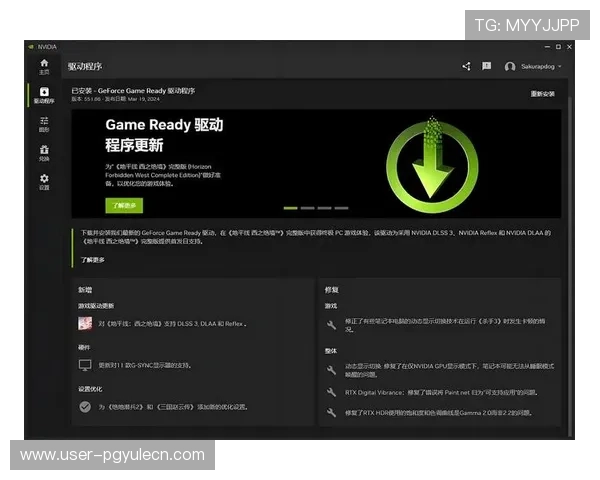Click the user avatar icon

tap(510, 67)
